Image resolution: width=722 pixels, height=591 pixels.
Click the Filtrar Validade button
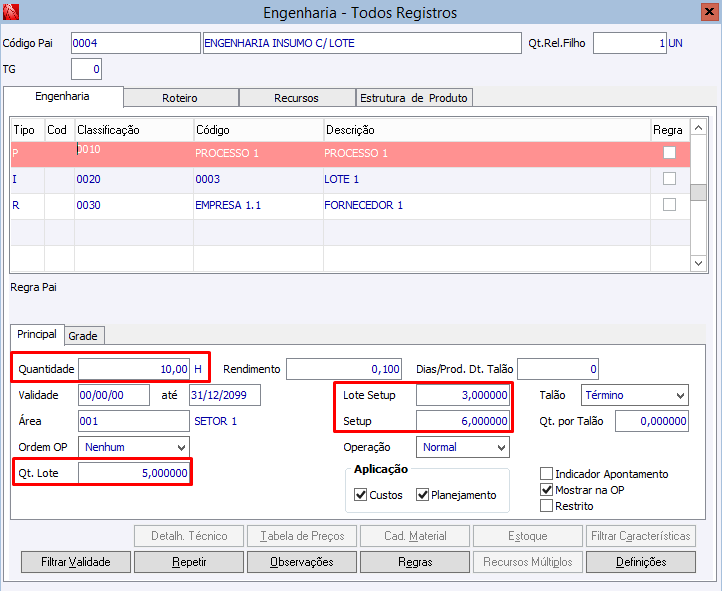pos(76,562)
